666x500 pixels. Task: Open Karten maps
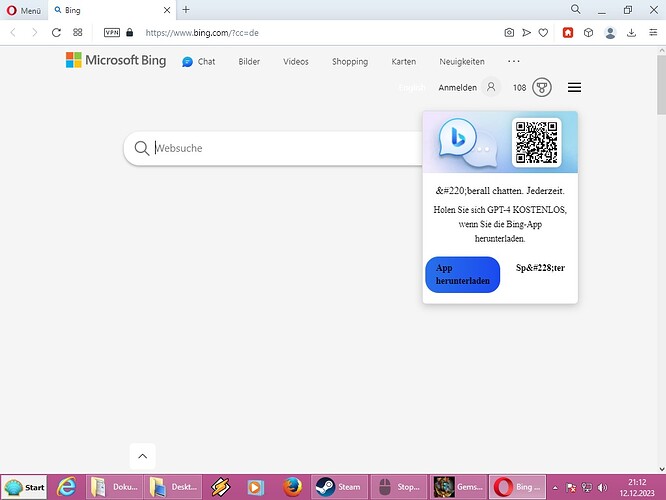point(404,62)
